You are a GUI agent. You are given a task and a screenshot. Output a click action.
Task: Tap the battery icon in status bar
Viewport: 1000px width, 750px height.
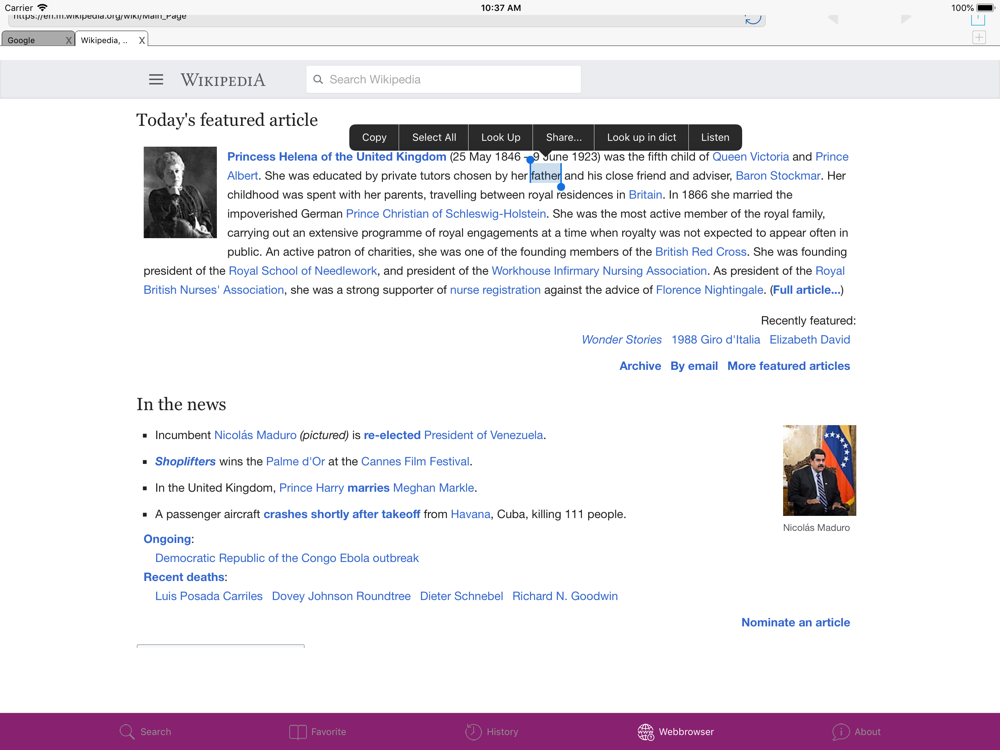click(985, 8)
